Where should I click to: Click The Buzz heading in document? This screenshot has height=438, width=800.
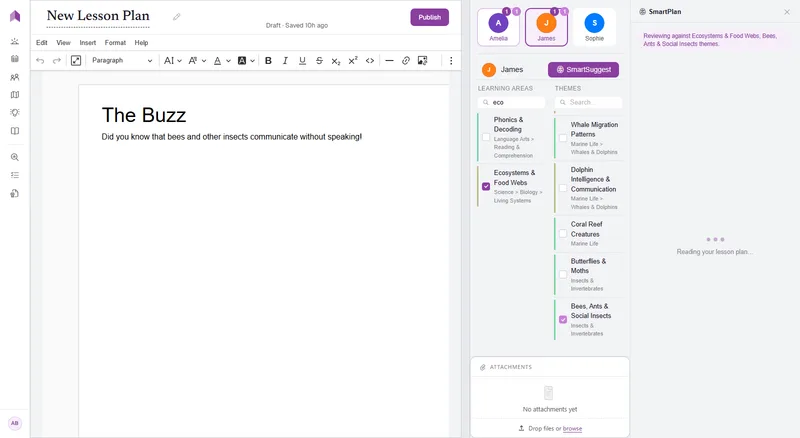click(x=144, y=115)
